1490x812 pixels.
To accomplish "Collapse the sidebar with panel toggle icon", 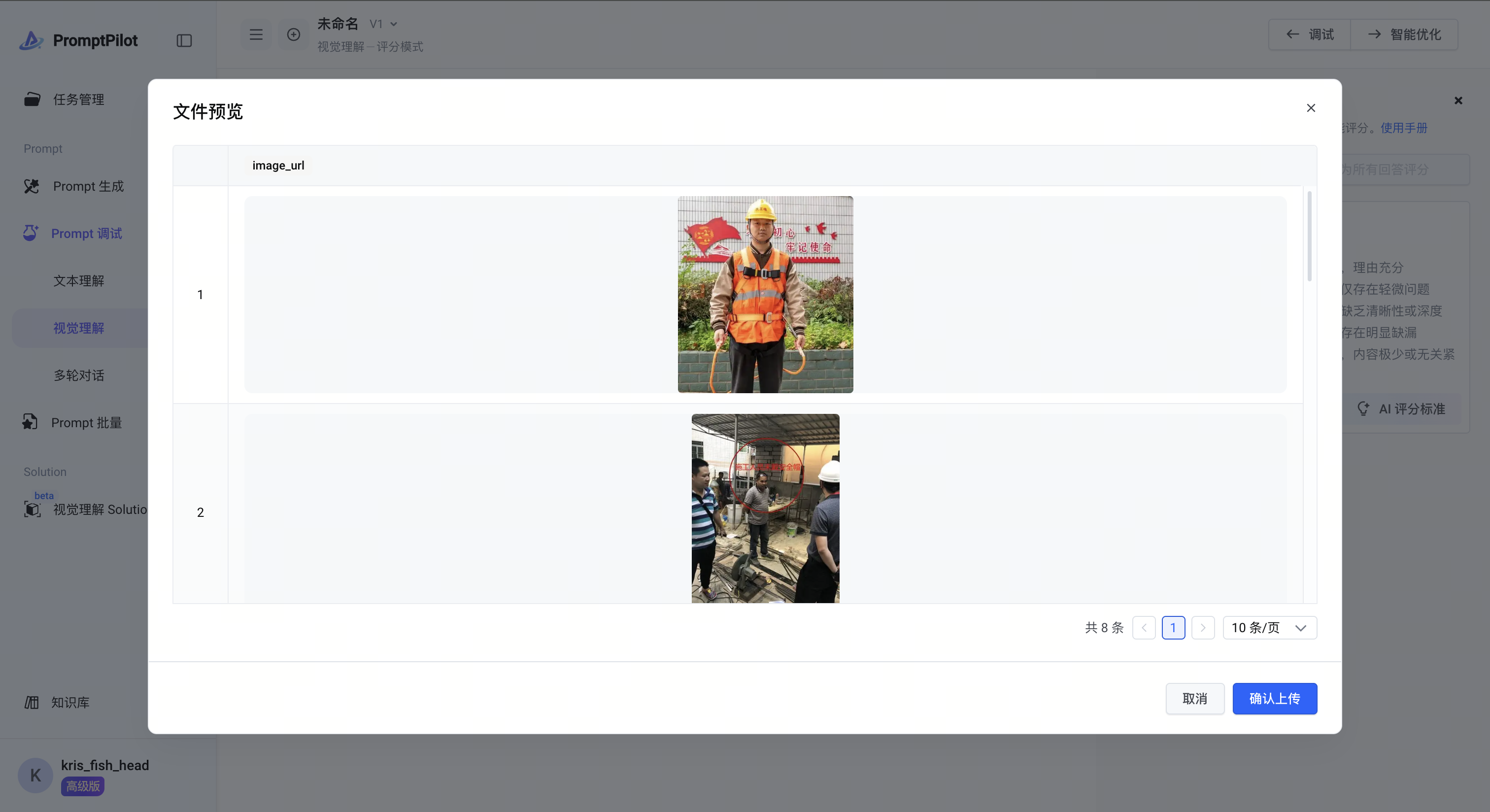I will [184, 40].
